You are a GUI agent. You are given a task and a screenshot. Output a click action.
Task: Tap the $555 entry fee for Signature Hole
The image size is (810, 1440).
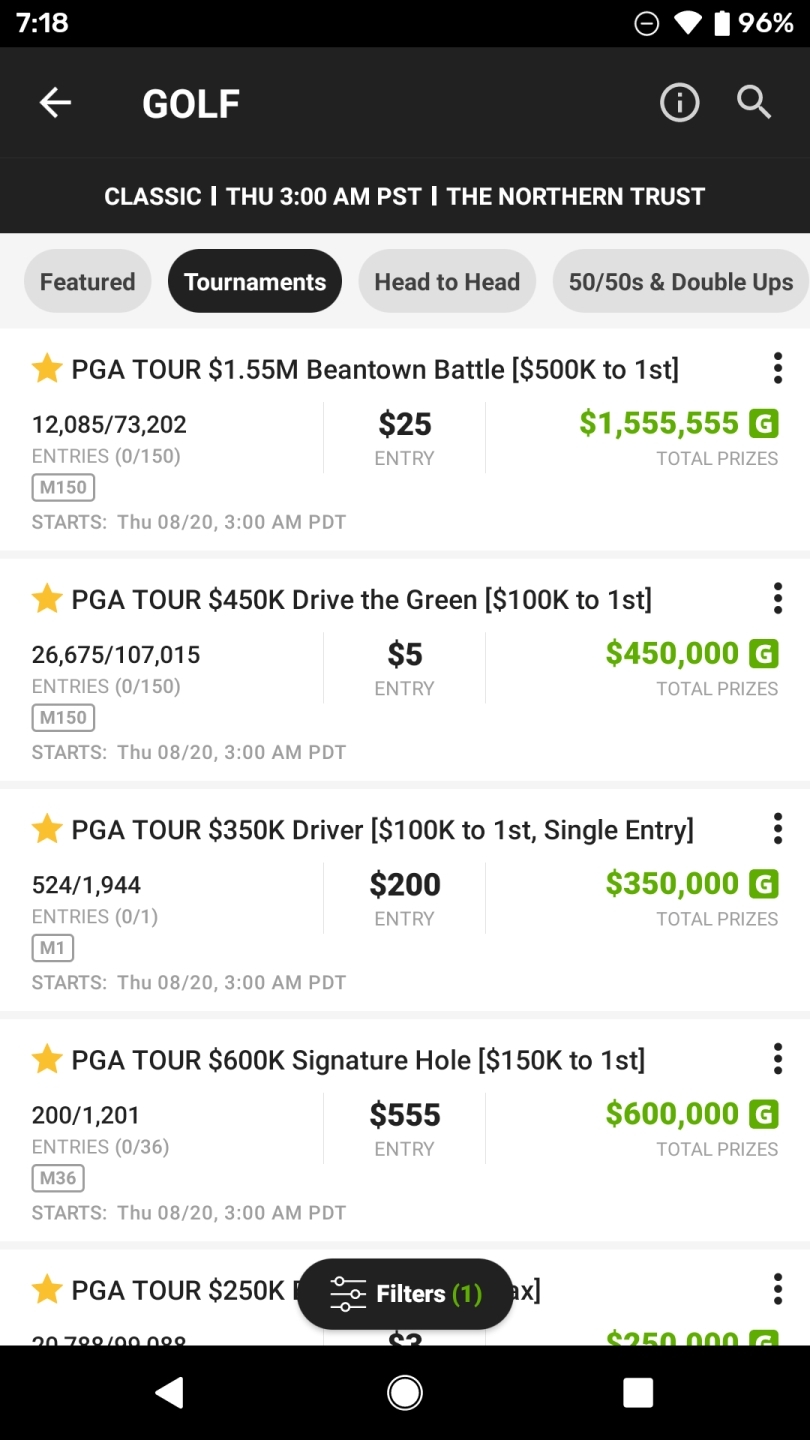click(x=405, y=1114)
